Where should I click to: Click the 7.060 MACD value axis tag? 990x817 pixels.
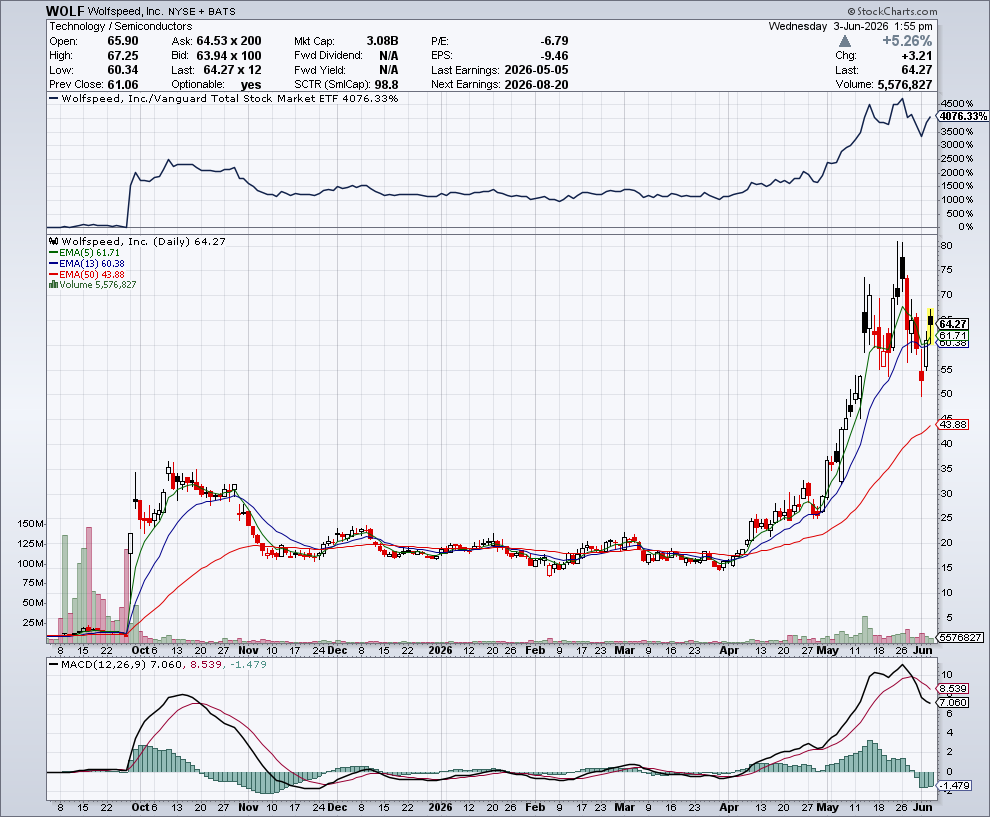[x=953, y=702]
